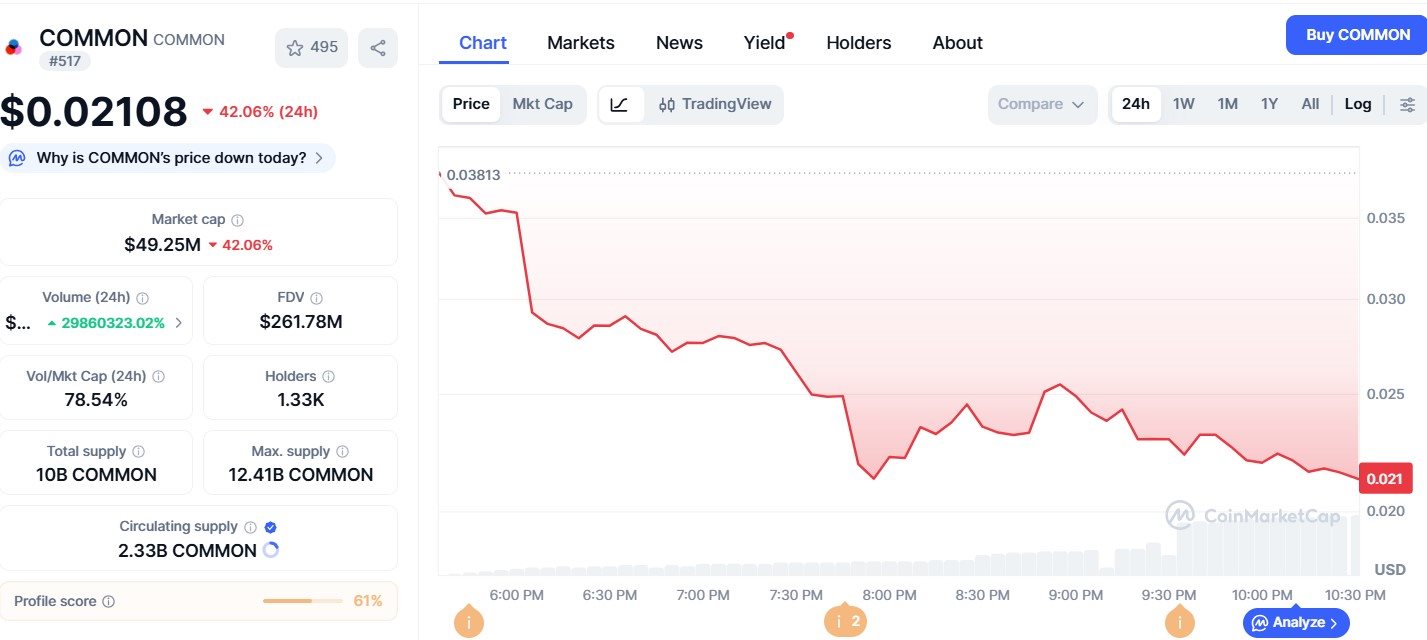Click the Profile score progress bar
1427x640 pixels.
pos(301,601)
